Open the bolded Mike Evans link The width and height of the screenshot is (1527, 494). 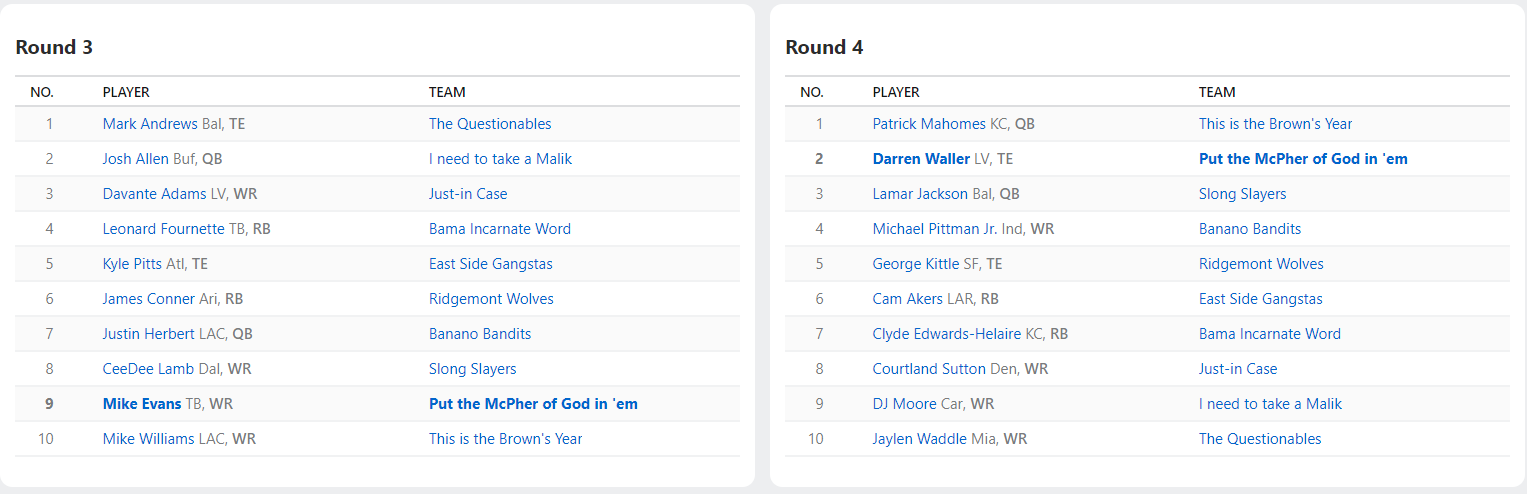(142, 404)
